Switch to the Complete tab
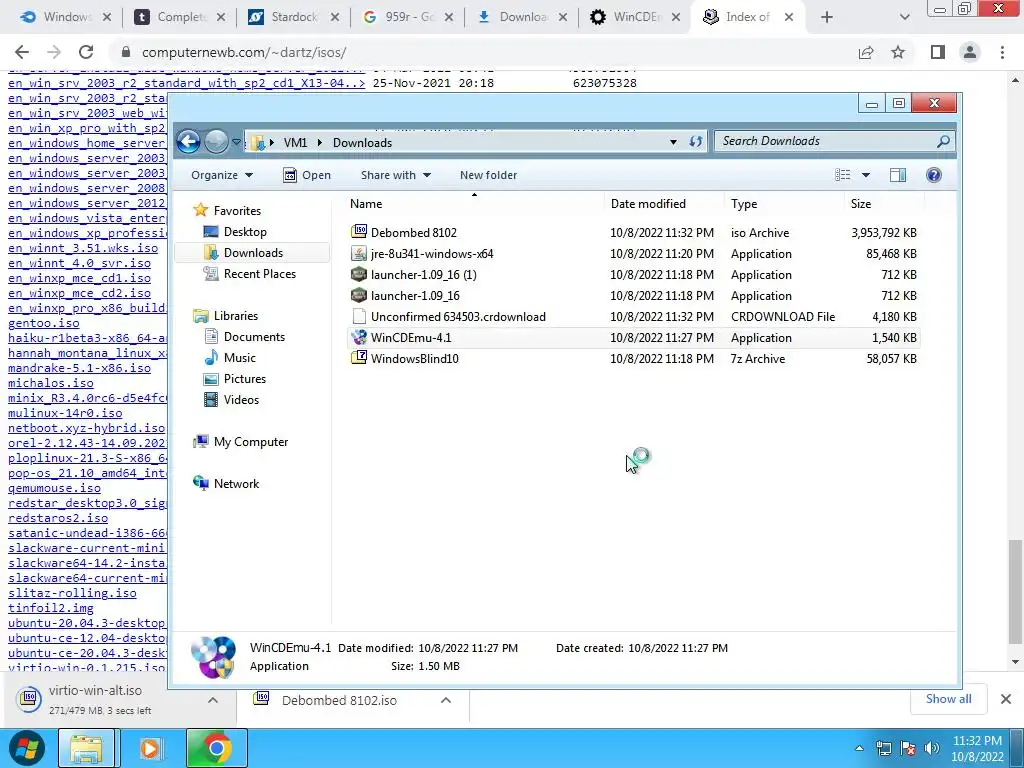Viewport: 1024px width, 768px height. (x=180, y=17)
